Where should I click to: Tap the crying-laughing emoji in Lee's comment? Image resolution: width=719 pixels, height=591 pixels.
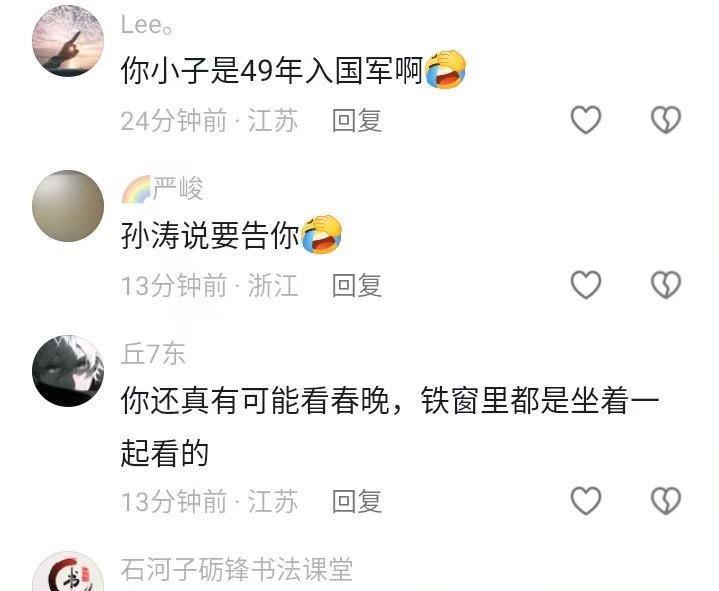(445, 69)
